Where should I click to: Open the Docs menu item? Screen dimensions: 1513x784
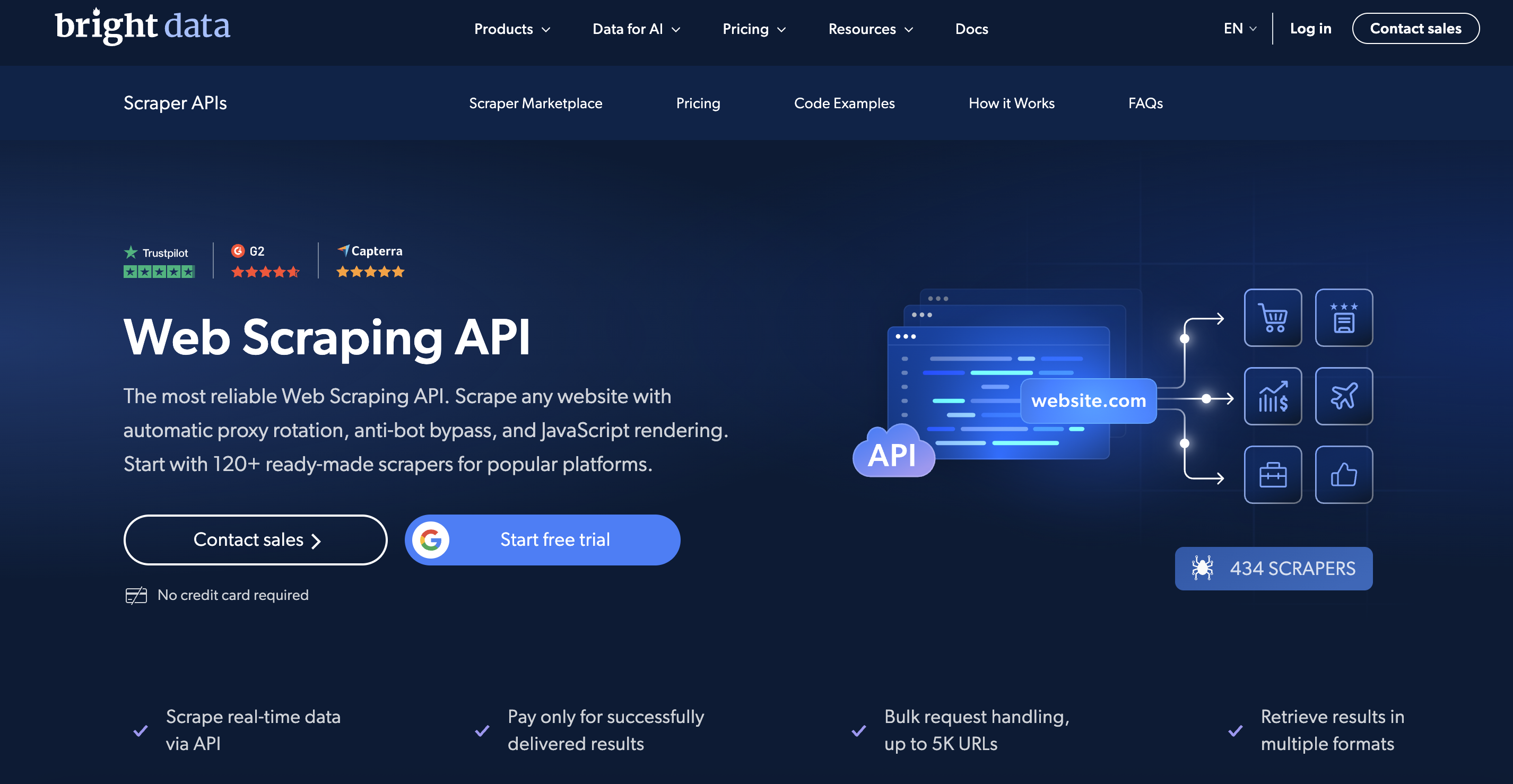971,28
